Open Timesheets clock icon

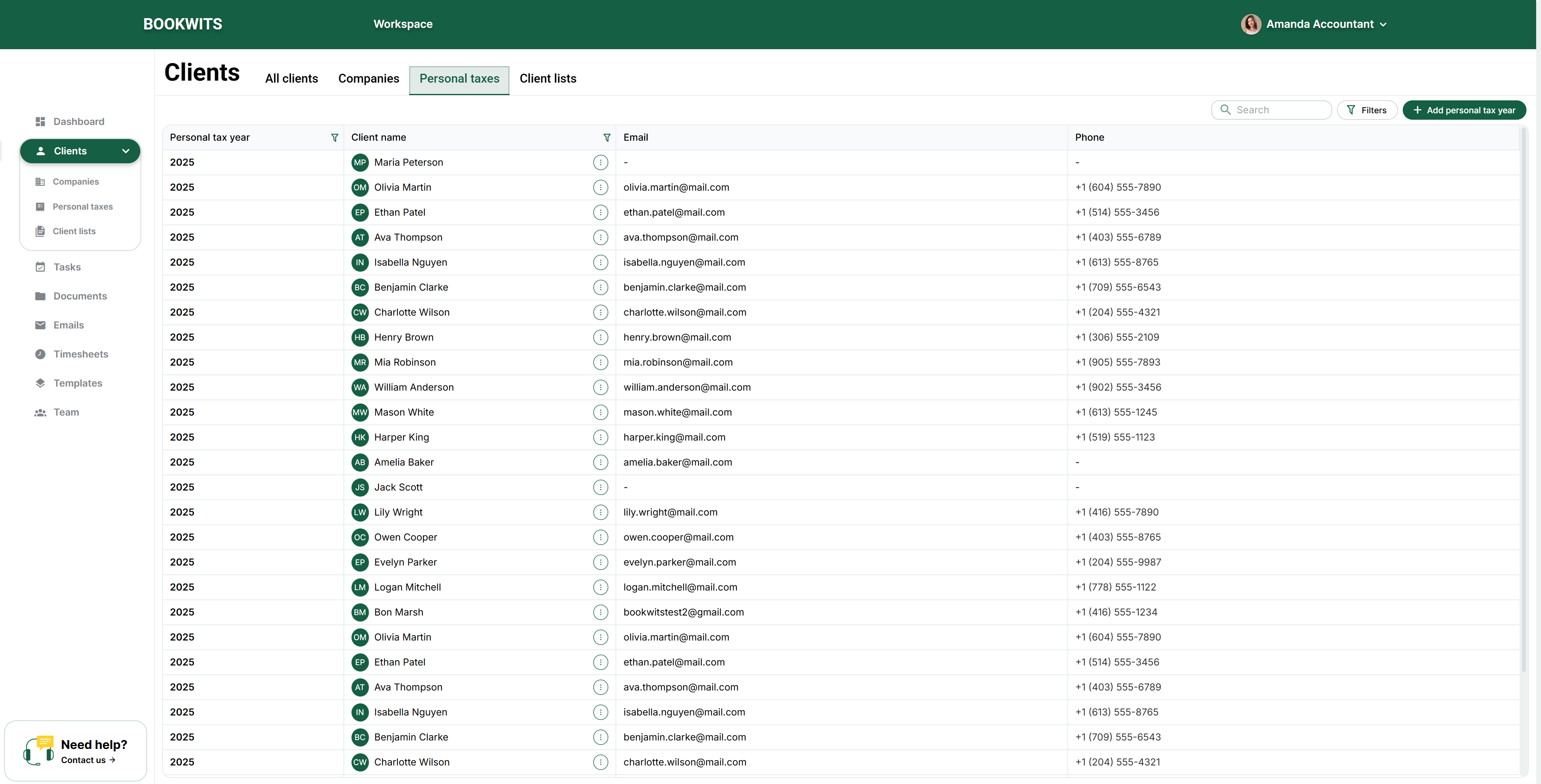click(x=40, y=354)
